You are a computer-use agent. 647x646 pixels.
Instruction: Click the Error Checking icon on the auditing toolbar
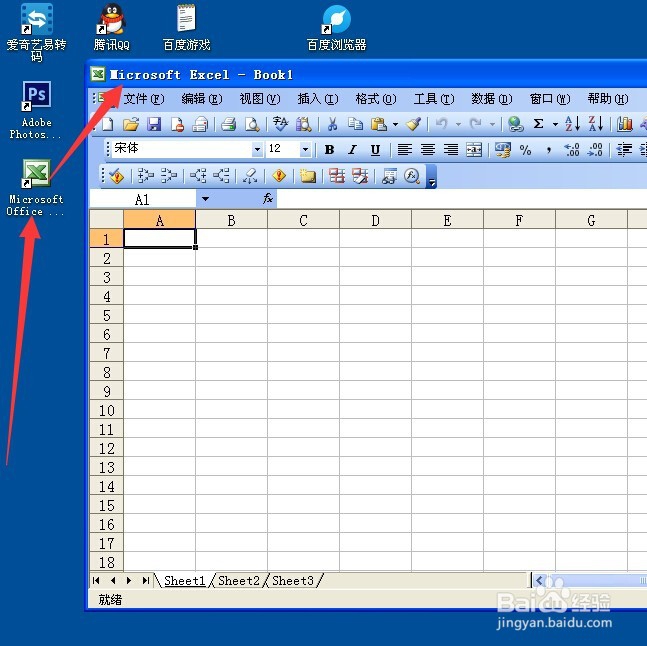[x=117, y=177]
